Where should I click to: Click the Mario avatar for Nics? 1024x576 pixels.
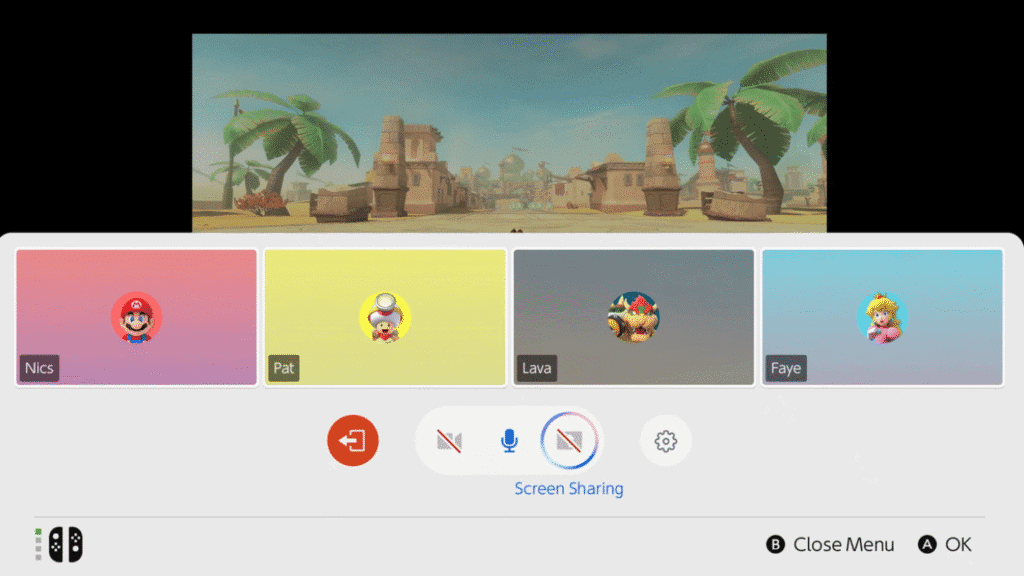(x=136, y=317)
